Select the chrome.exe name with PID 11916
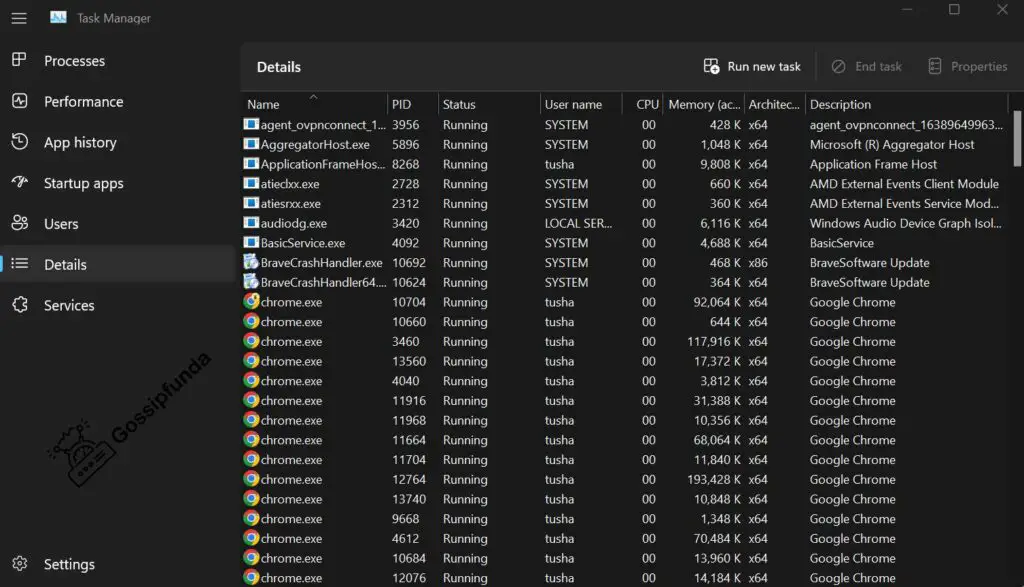The width and height of the screenshot is (1024, 587). click(291, 400)
